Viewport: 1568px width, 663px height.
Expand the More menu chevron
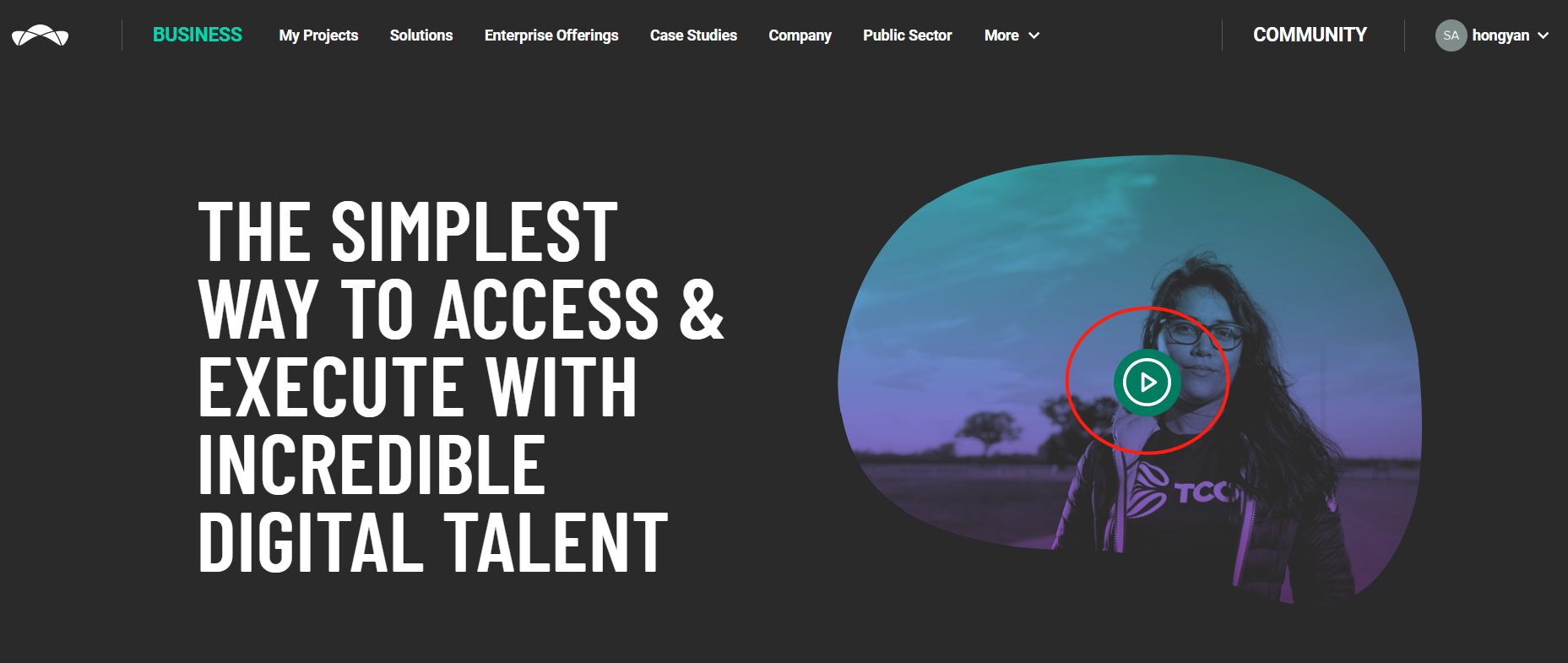pos(1034,35)
